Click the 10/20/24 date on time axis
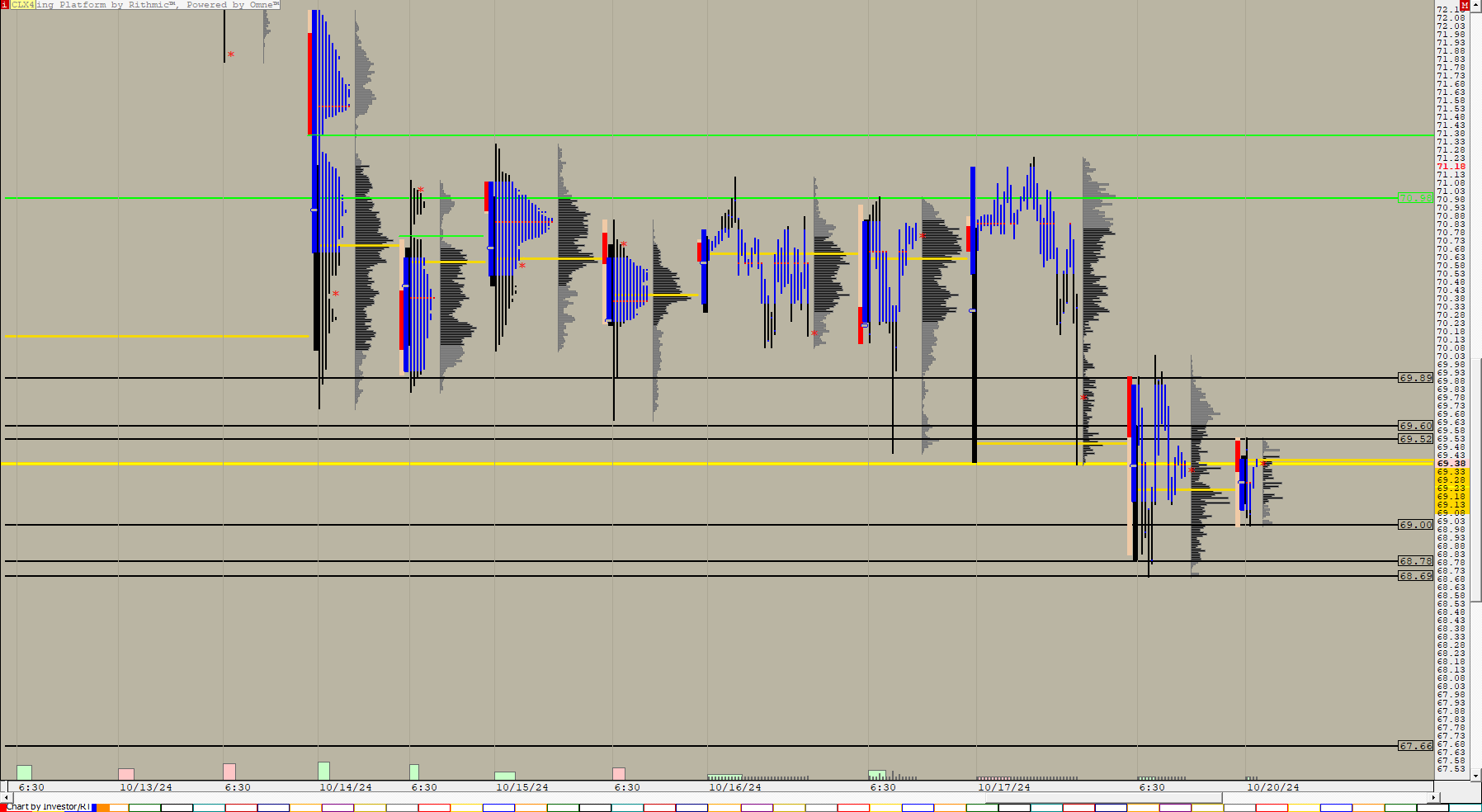1482x812 pixels. (x=1272, y=787)
